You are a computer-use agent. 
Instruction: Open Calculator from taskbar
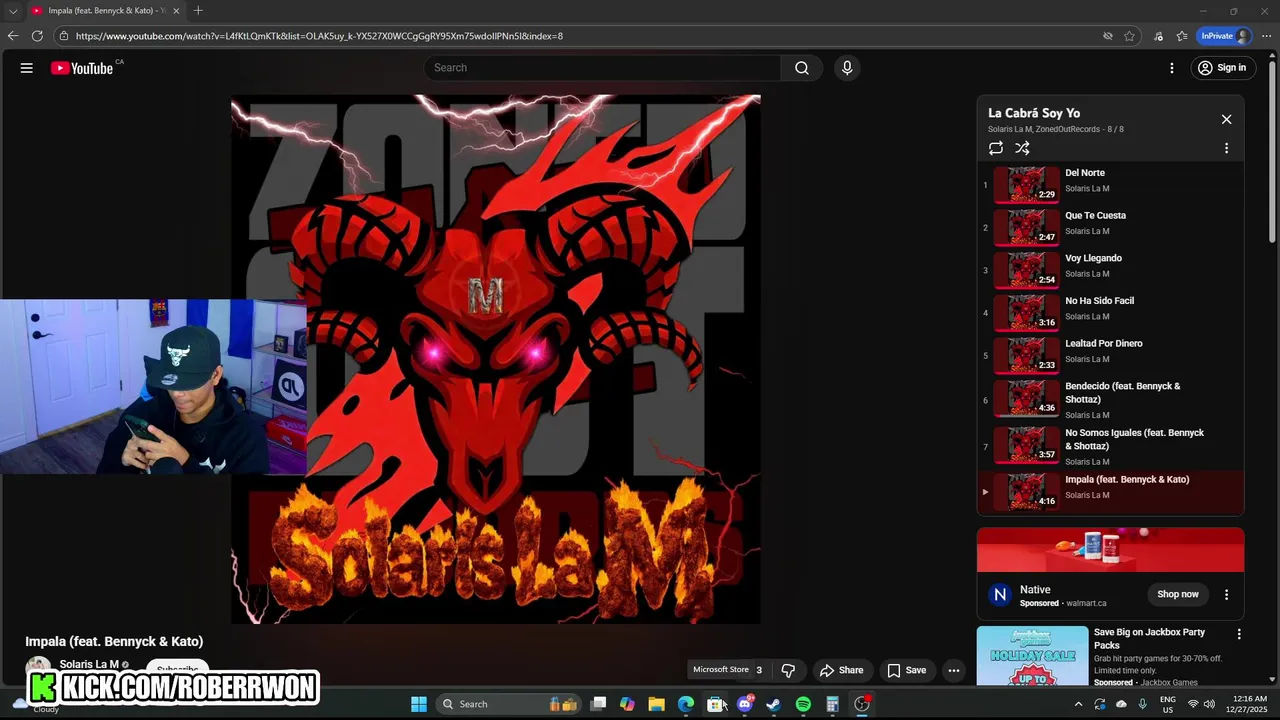[x=832, y=704]
